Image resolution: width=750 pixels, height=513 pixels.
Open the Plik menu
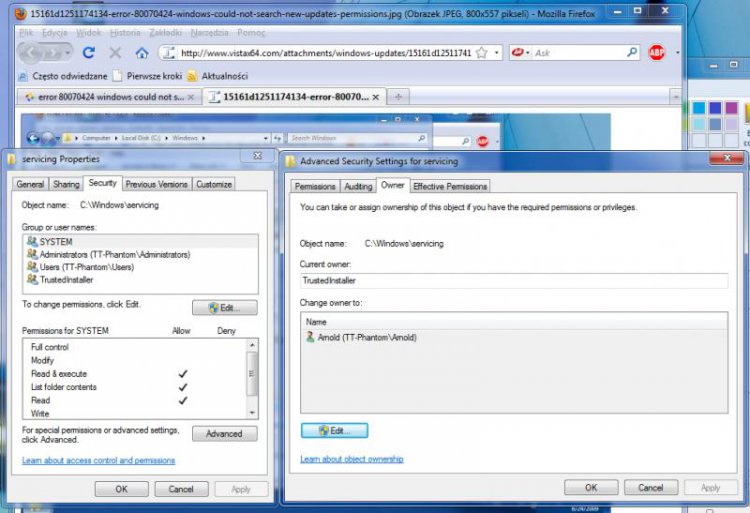pos(26,33)
